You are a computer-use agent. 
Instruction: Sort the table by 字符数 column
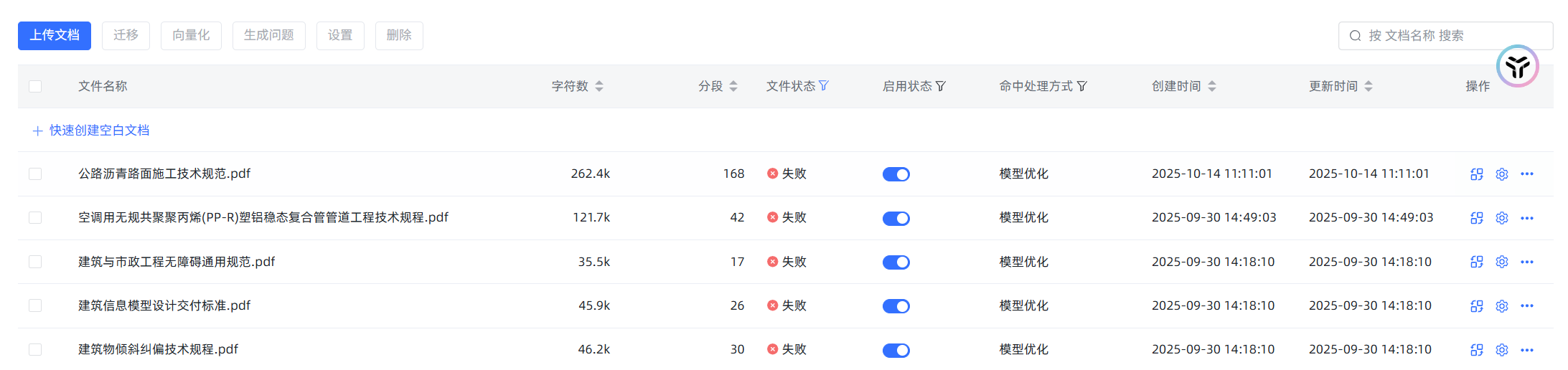coord(598,87)
